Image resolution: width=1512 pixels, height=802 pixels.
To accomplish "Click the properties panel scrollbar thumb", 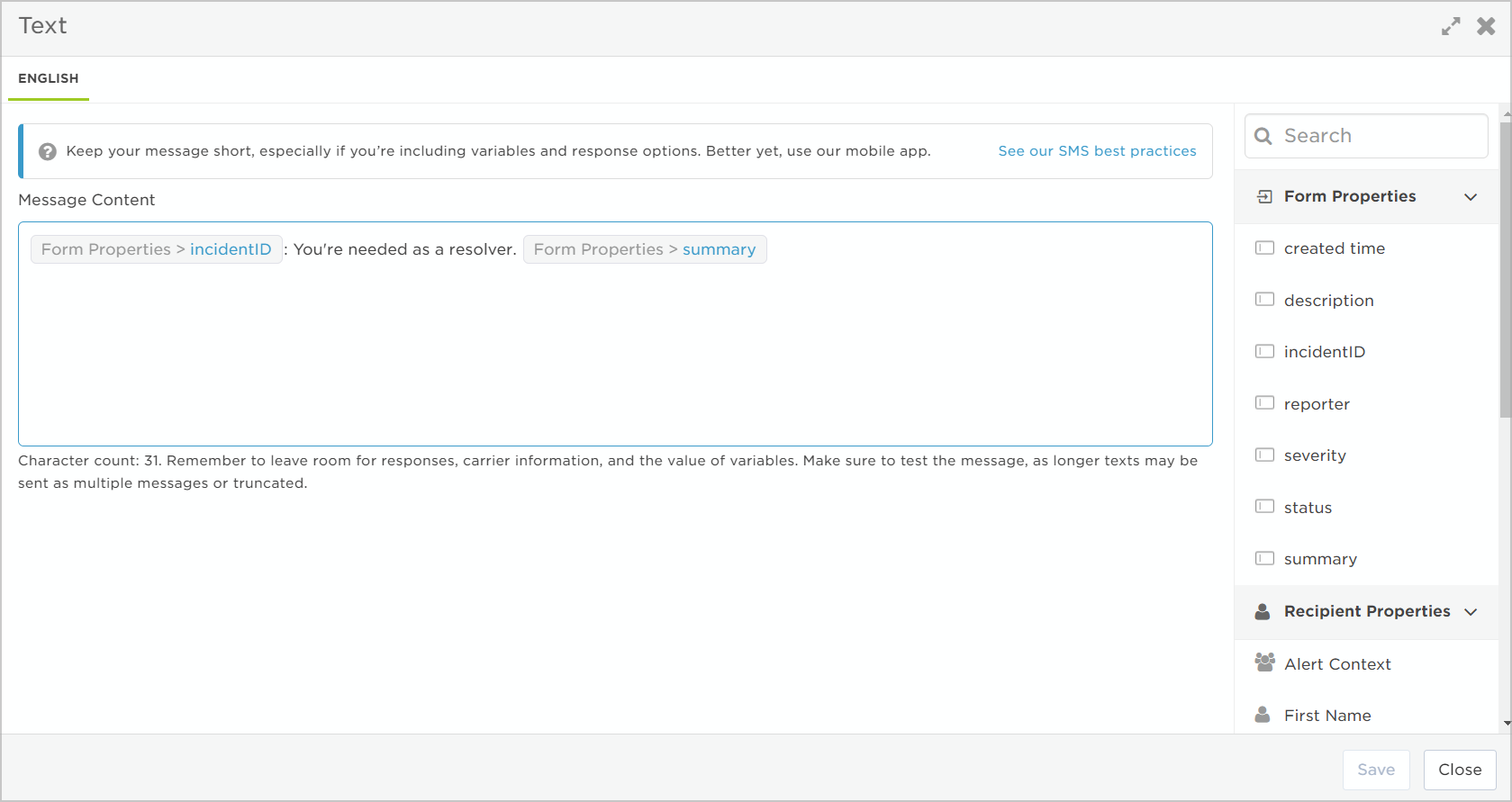I will (1505, 270).
